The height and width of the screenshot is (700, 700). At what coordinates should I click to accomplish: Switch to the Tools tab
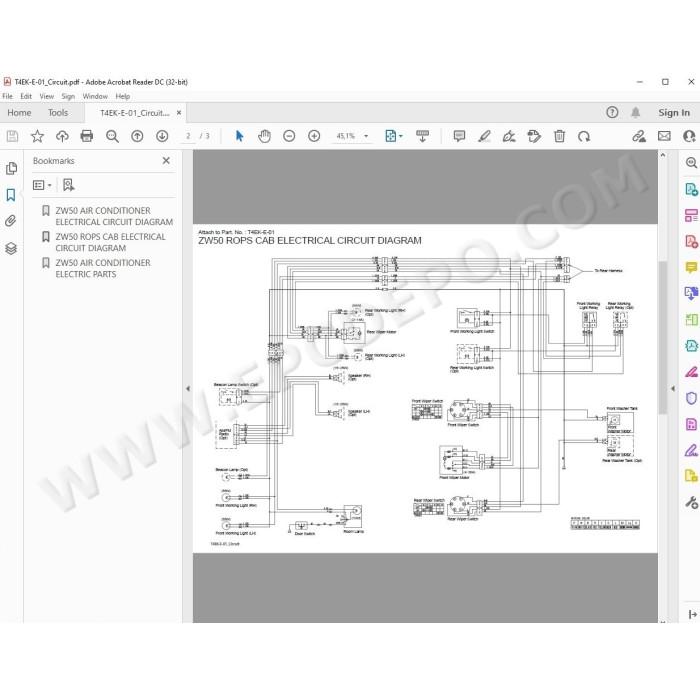click(x=58, y=113)
